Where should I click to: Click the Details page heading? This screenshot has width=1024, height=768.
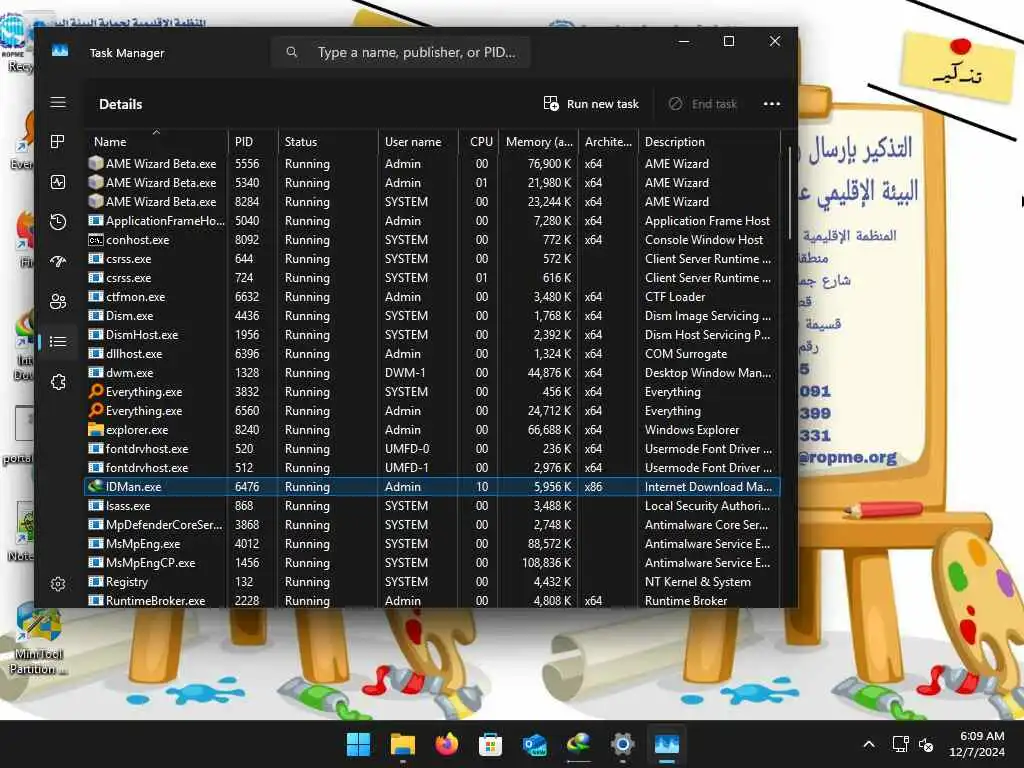pyautogui.click(x=121, y=104)
